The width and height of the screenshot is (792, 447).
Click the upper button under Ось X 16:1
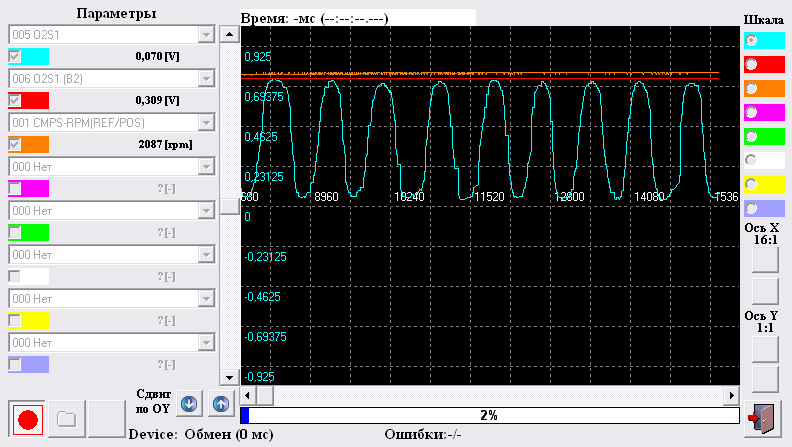click(x=764, y=260)
